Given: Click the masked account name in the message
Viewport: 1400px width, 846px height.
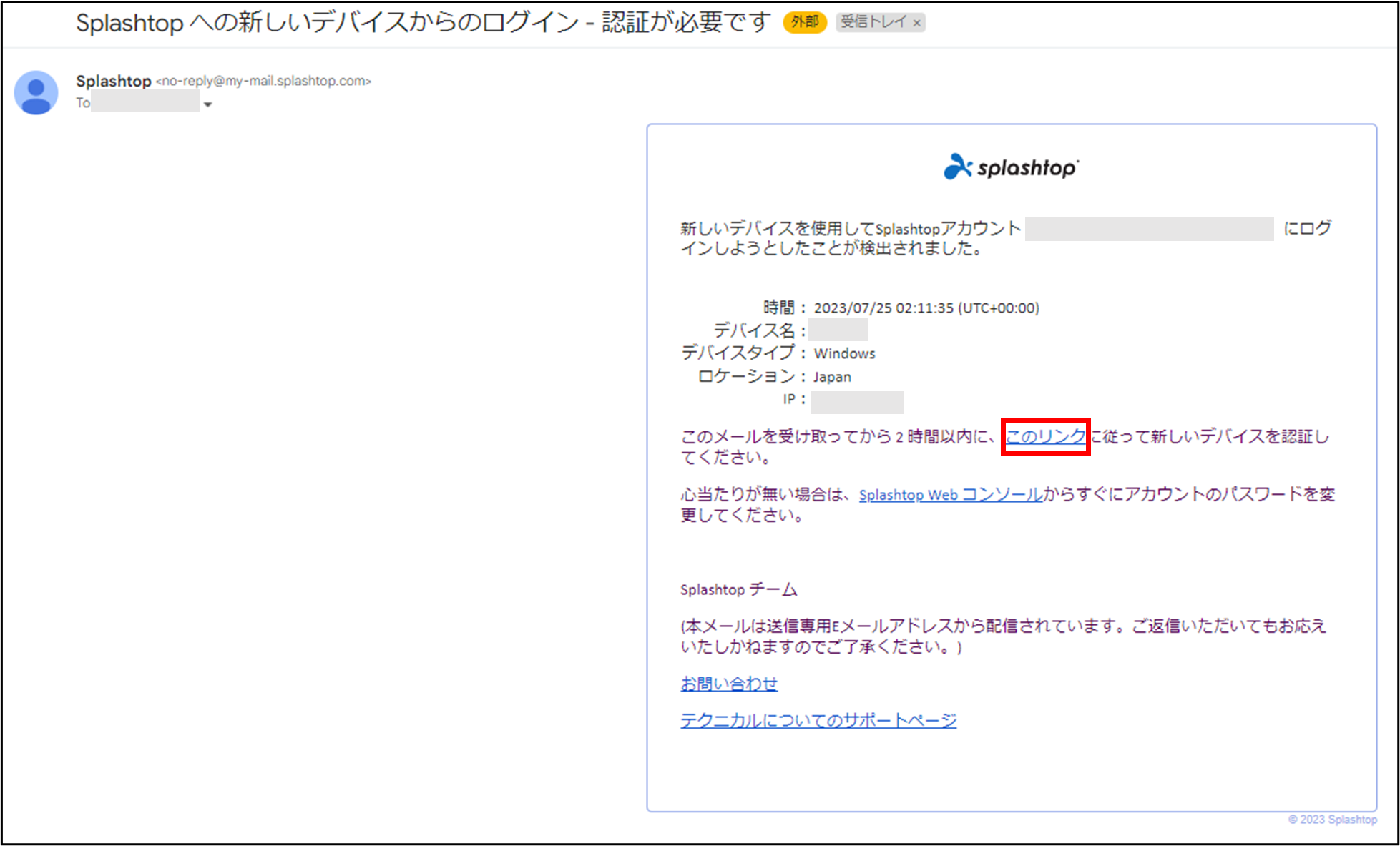Looking at the screenshot, I should coord(1152,228).
